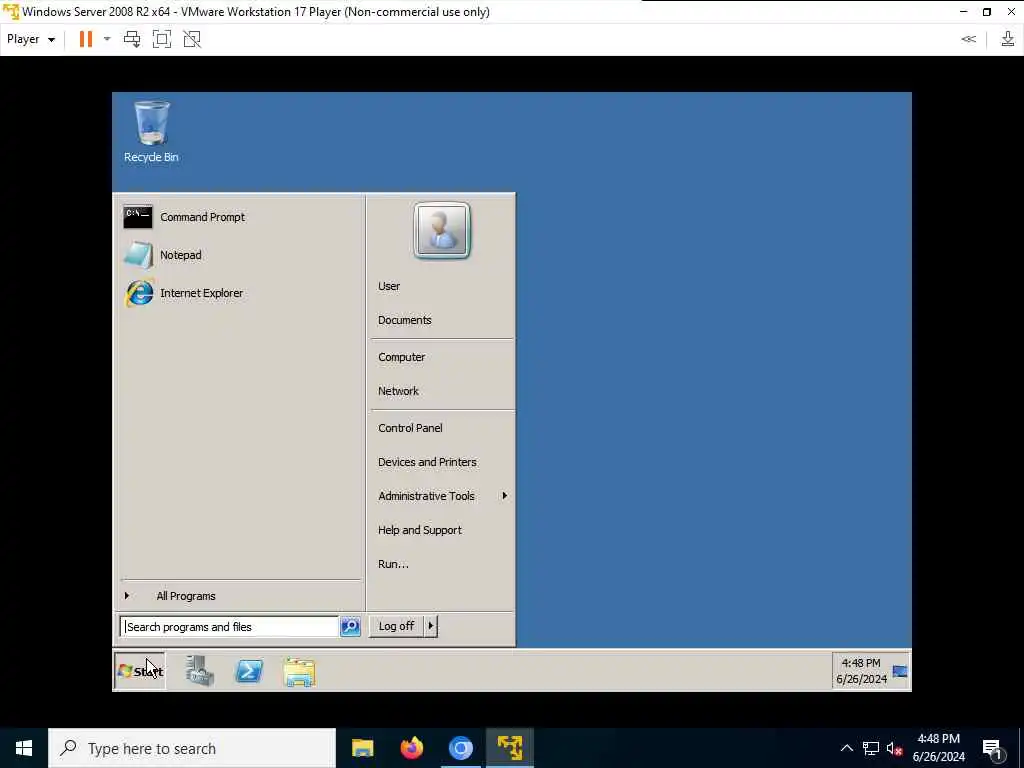The image size is (1024, 768).
Task: Open host notification center
Action: pyautogui.click(x=993, y=749)
